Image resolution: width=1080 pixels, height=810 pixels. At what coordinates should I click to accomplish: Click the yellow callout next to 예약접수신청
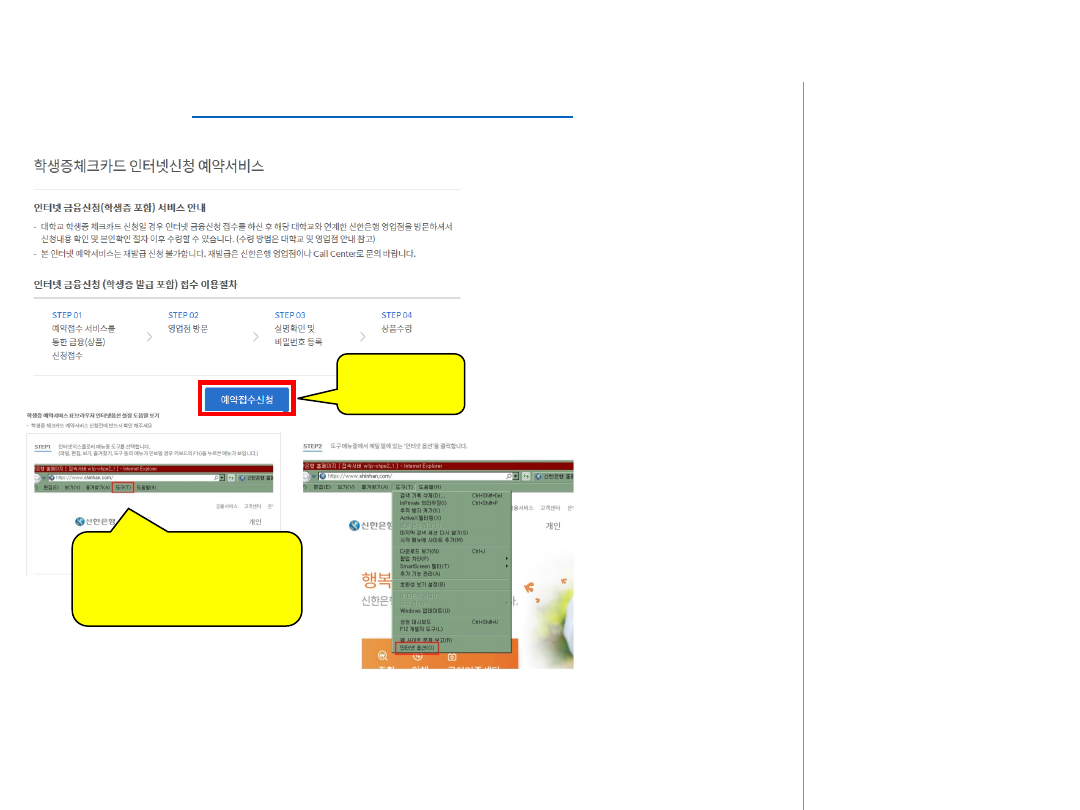pyautogui.click(x=401, y=383)
